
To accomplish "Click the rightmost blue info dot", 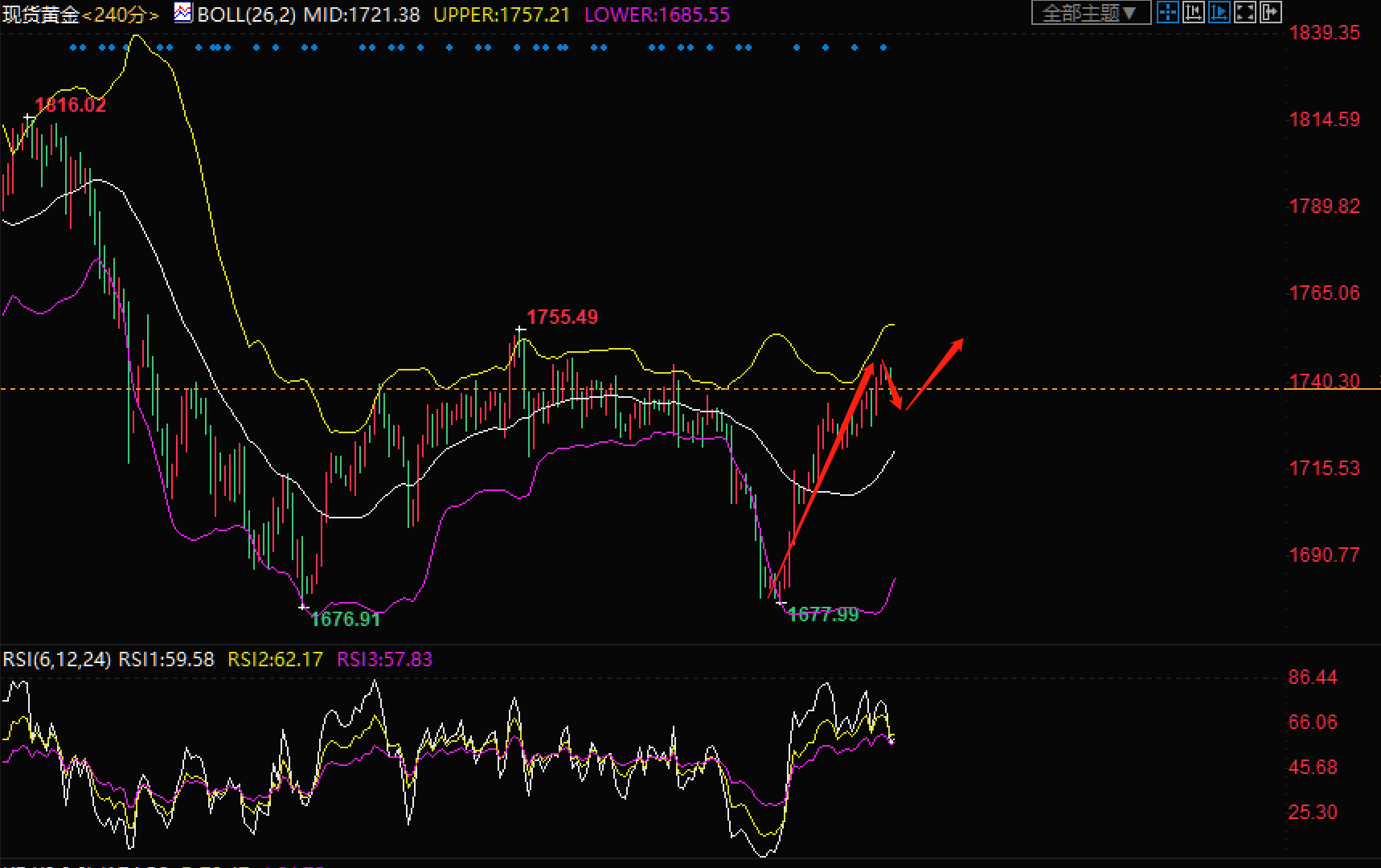I will (883, 48).
